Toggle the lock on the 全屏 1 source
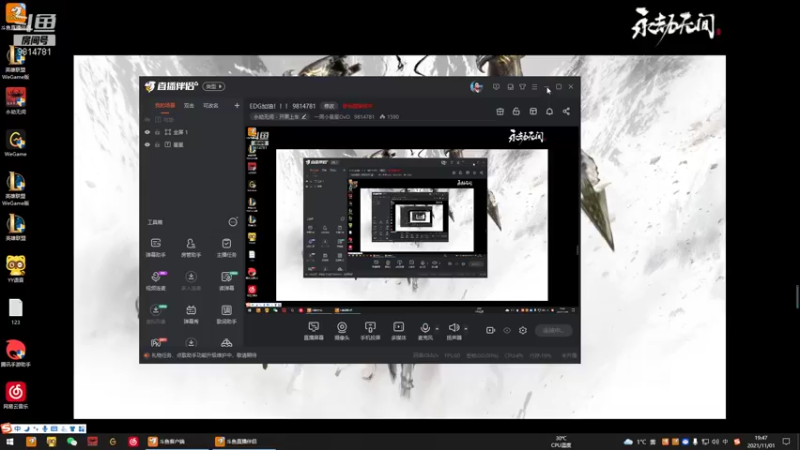Screen dimensions: 800x450 coord(158,132)
